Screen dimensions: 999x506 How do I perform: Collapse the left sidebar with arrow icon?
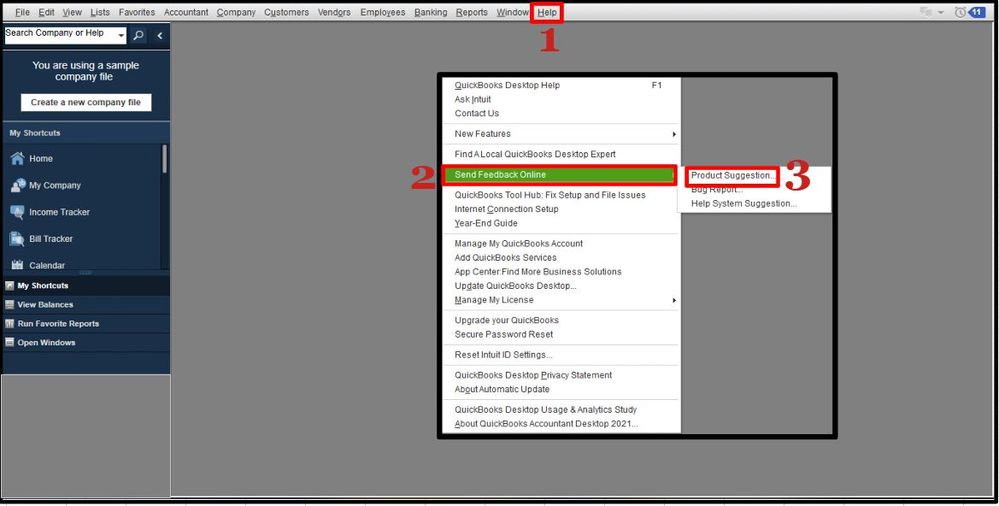click(159, 36)
